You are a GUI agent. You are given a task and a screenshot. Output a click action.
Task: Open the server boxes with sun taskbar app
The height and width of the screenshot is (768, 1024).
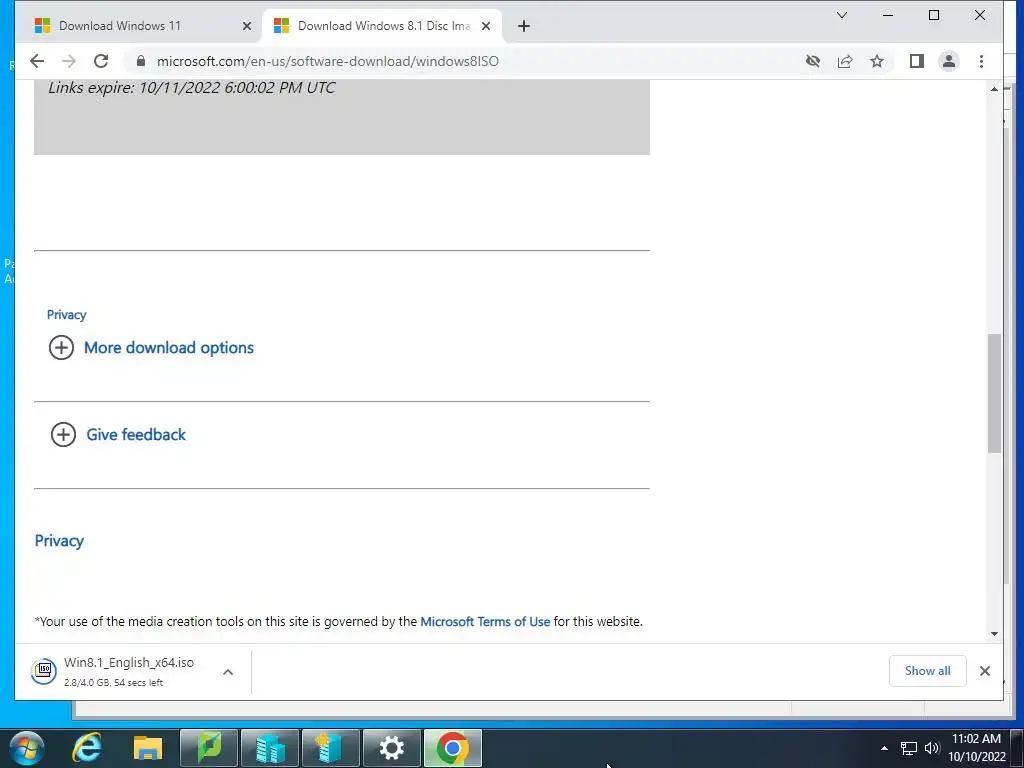[x=330, y=748]
